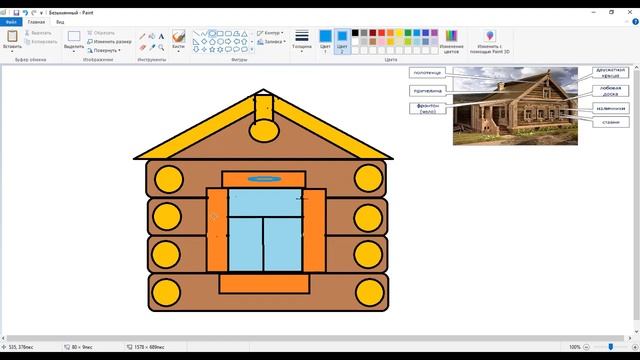Activate Color 1 foreground selector

pyautogui.click(x=325, y=41)
